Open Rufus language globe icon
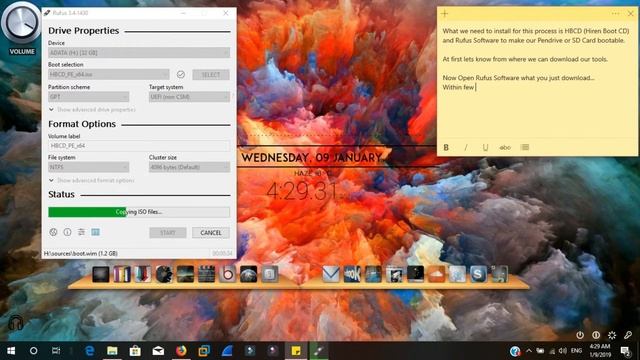Screen dimensions: 640x360 [53, 232]
